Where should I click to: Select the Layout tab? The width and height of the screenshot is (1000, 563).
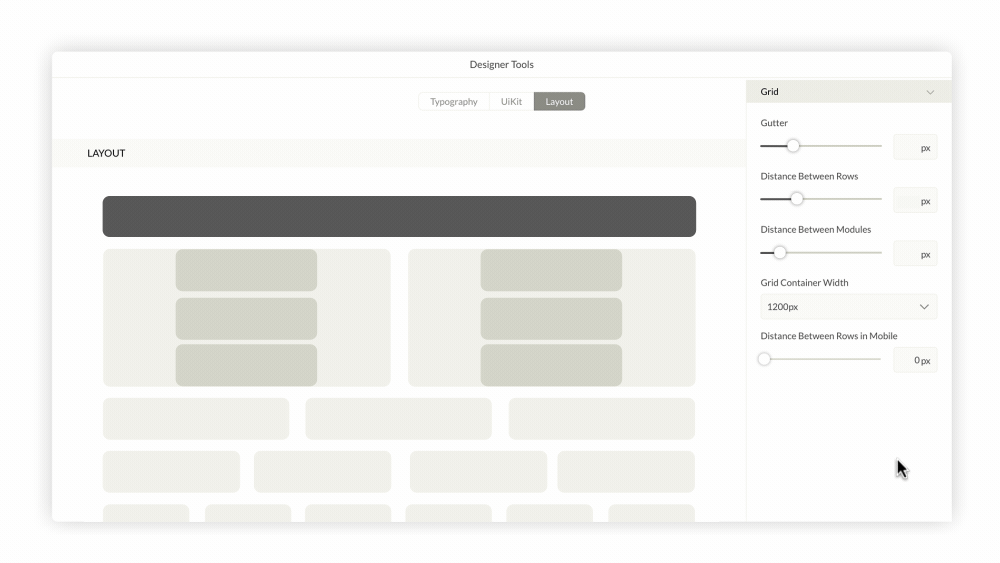pyautogui.click(x=559, y=102)
